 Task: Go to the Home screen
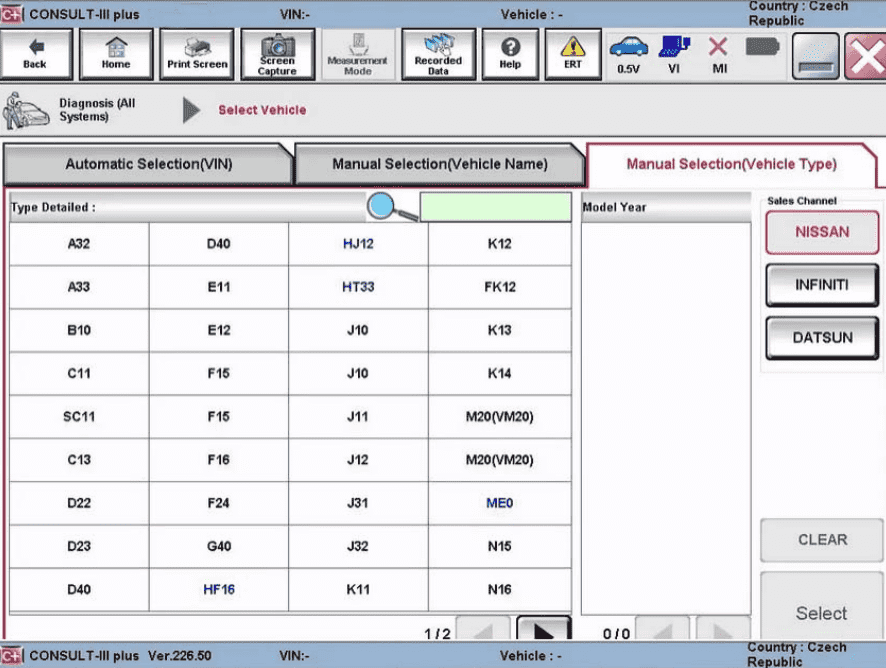point(116,54)
